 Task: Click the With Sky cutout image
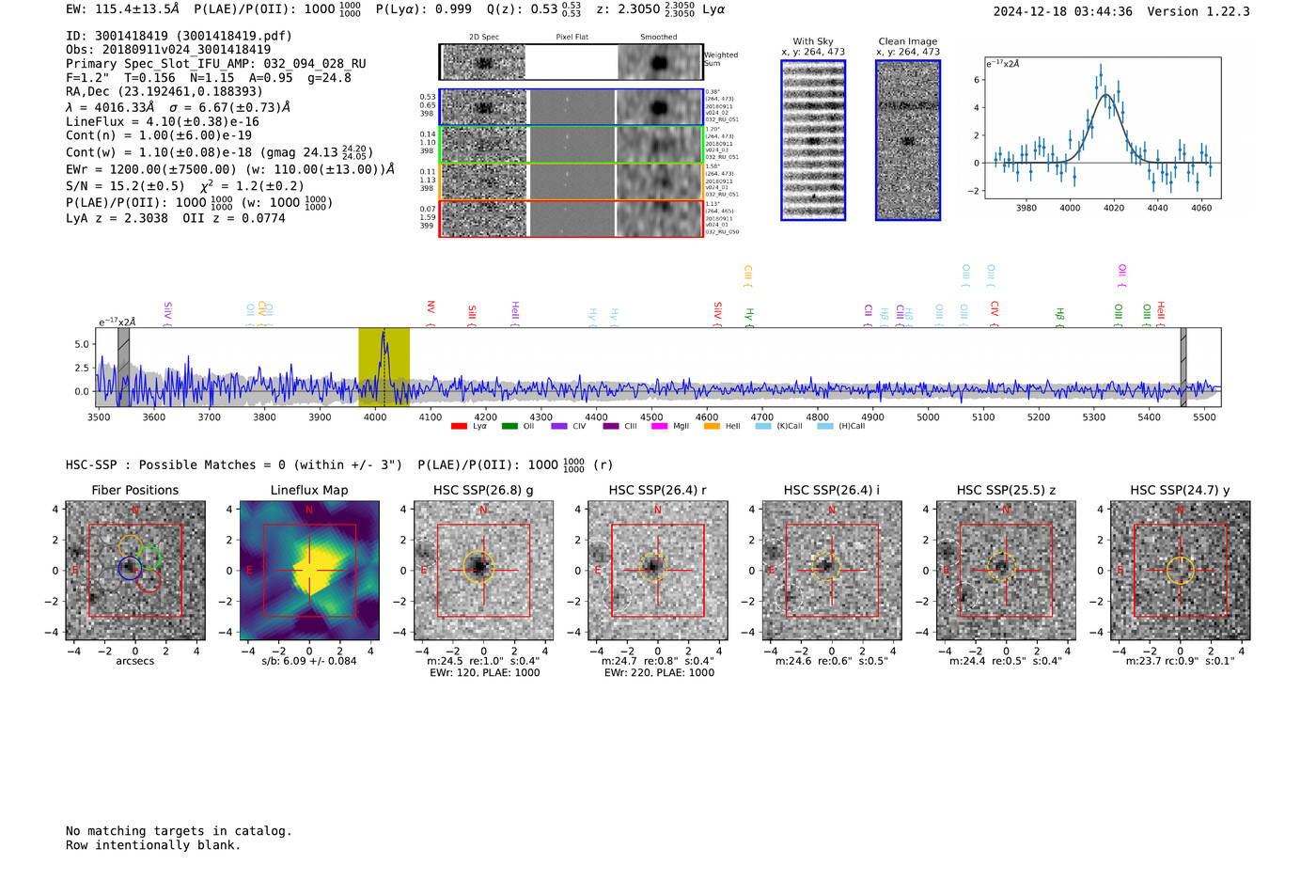813,140
